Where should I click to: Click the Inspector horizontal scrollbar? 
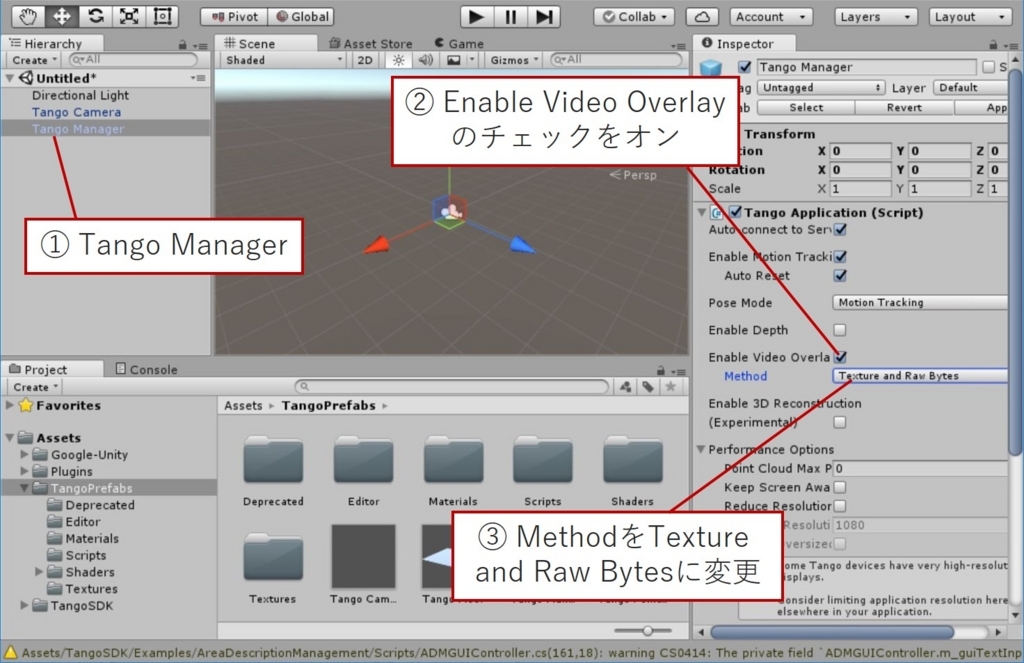point(832,632)
